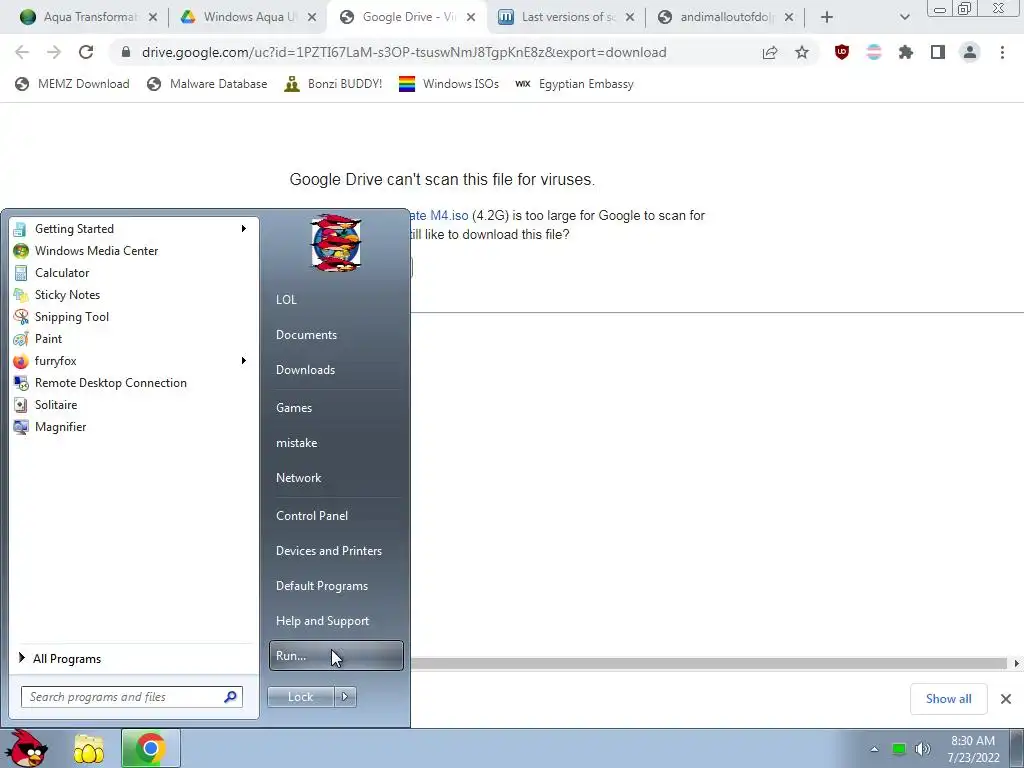Open Games from the Start menu
Screen dimensions: 1024x768
click(294, 408)
